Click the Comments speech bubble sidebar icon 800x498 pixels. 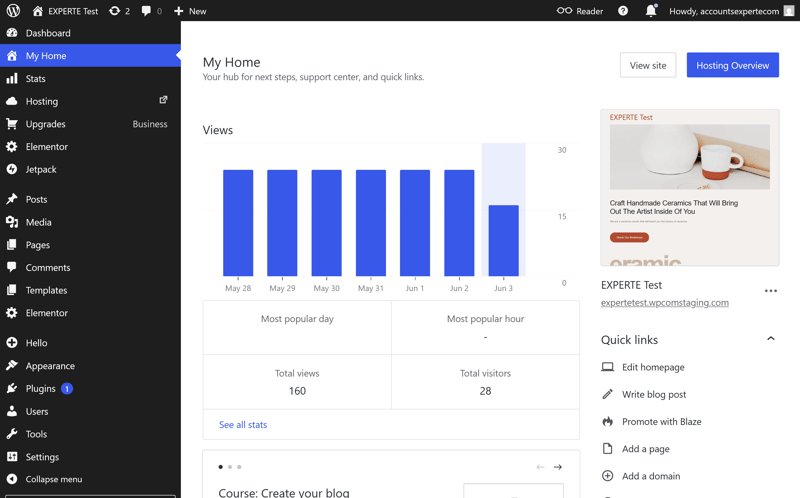point(12,267)
